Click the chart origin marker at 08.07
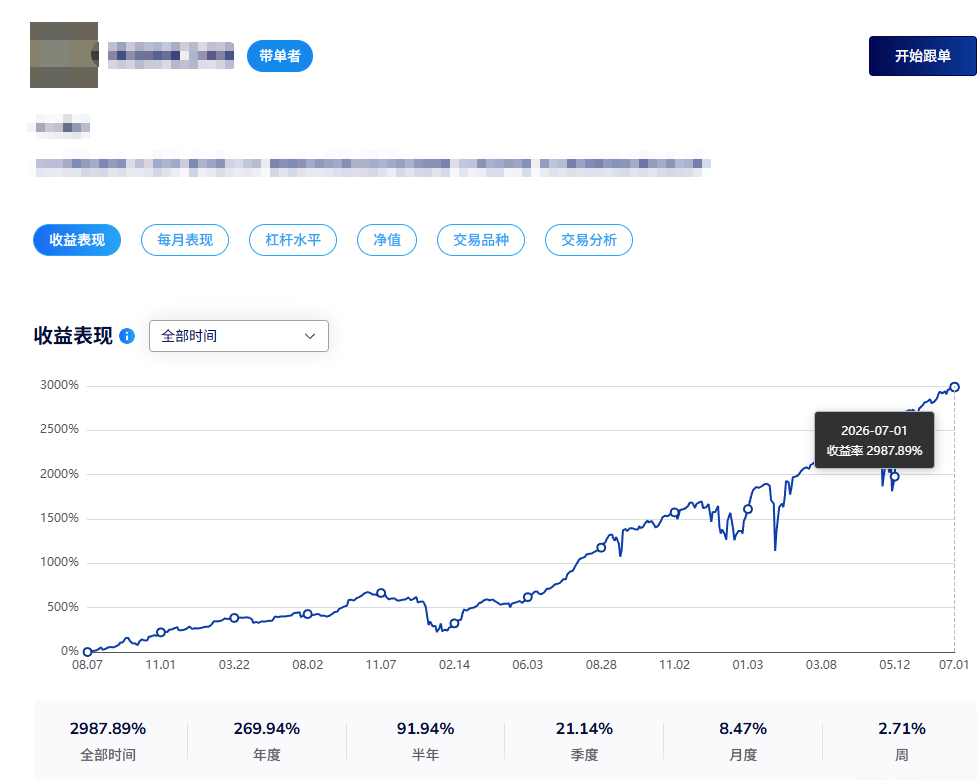This screenshot has width=980, height=780. [88, 652]
